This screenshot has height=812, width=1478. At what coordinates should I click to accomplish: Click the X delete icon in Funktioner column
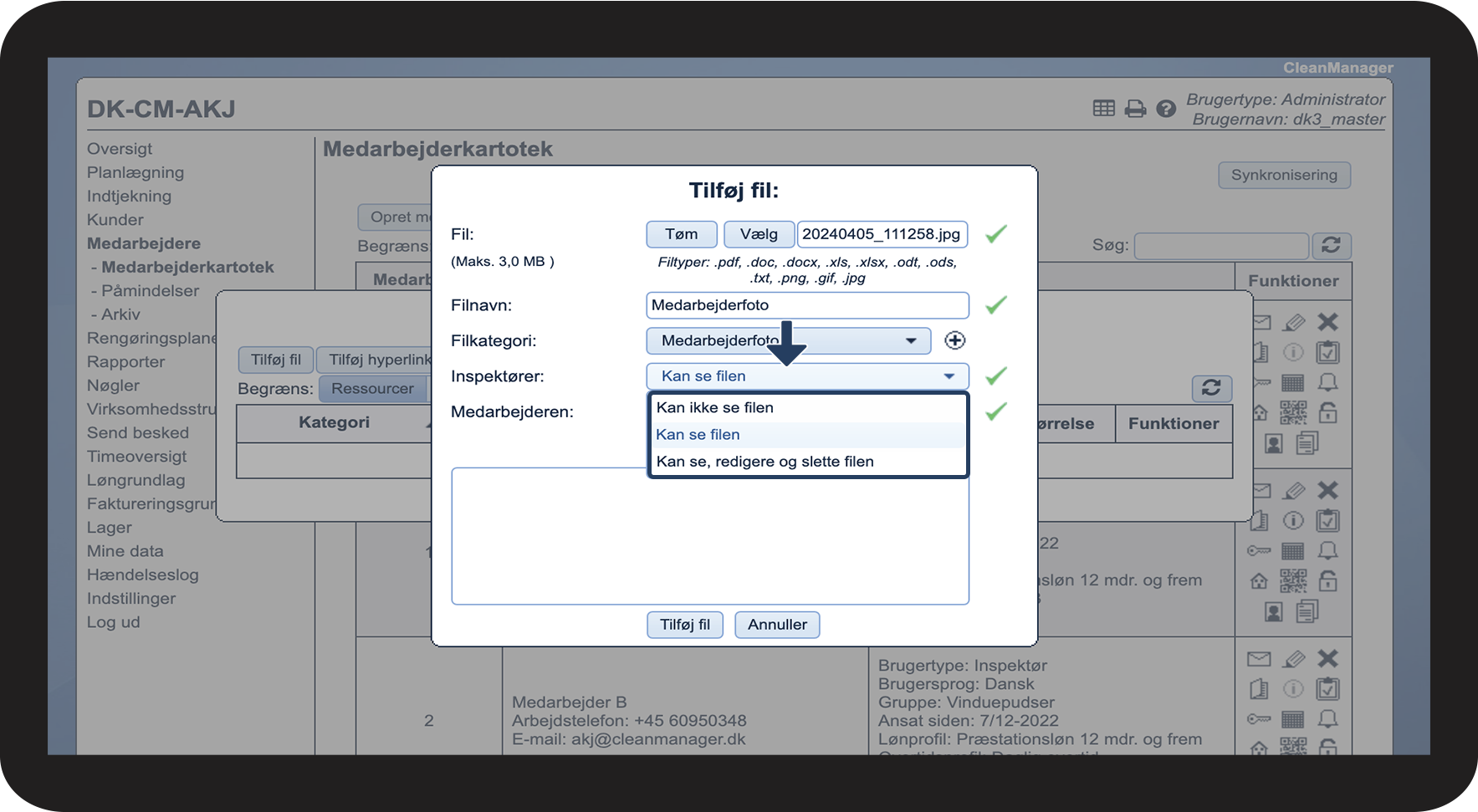(1327, 322)
